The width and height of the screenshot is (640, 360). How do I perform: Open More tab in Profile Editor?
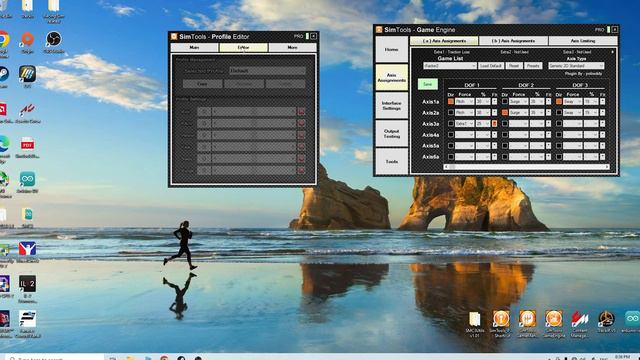[292, 48]
